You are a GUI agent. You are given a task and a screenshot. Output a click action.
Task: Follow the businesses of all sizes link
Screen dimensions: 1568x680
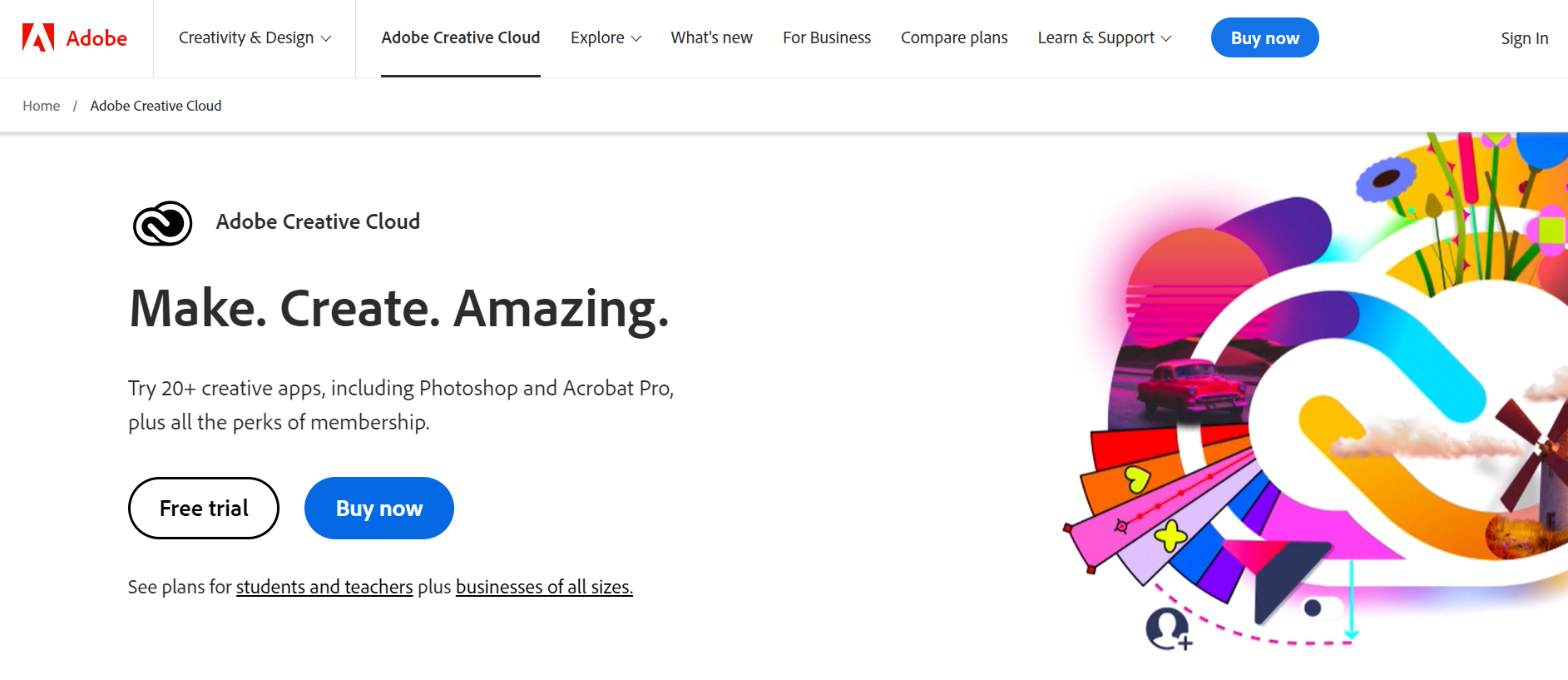click(544, 587)
